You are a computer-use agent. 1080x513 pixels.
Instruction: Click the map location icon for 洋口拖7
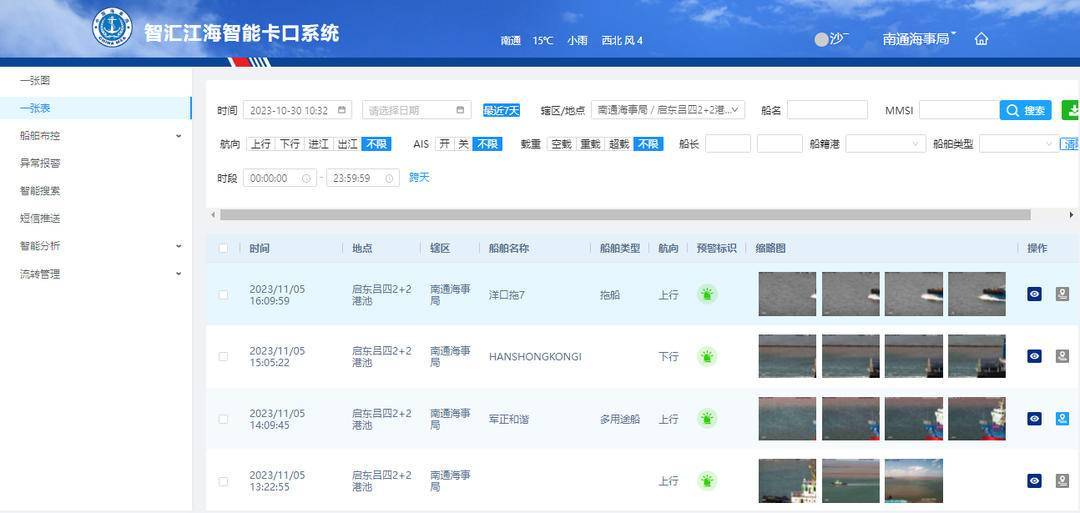pos(1062,294)
